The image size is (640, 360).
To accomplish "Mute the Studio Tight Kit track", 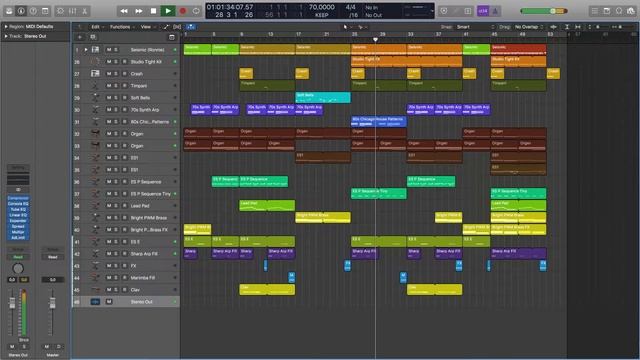I will (x=109, y=62).
